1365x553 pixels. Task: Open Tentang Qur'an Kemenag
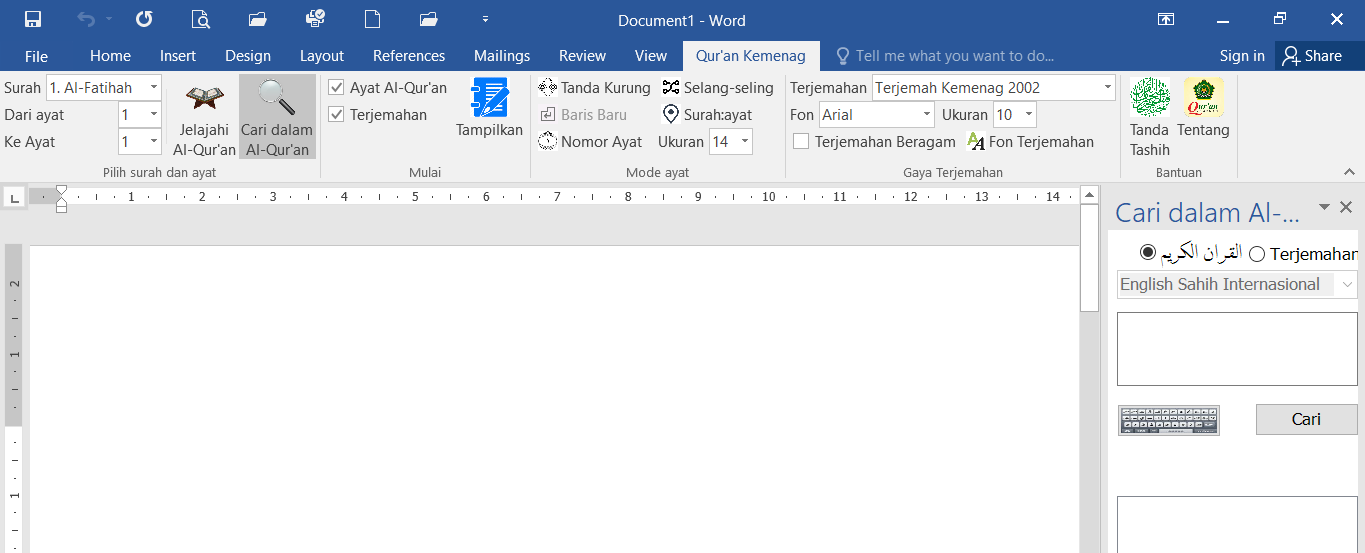(1203, 108)
